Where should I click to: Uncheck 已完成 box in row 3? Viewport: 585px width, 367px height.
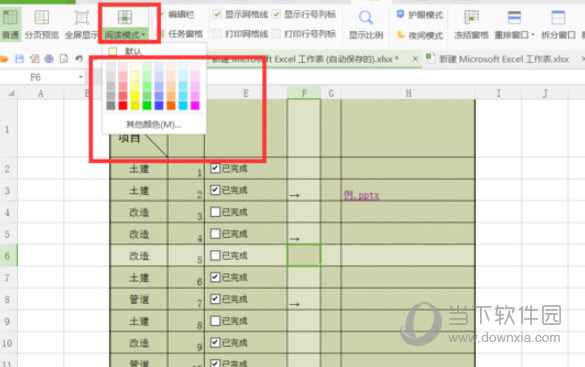point(215,190)
